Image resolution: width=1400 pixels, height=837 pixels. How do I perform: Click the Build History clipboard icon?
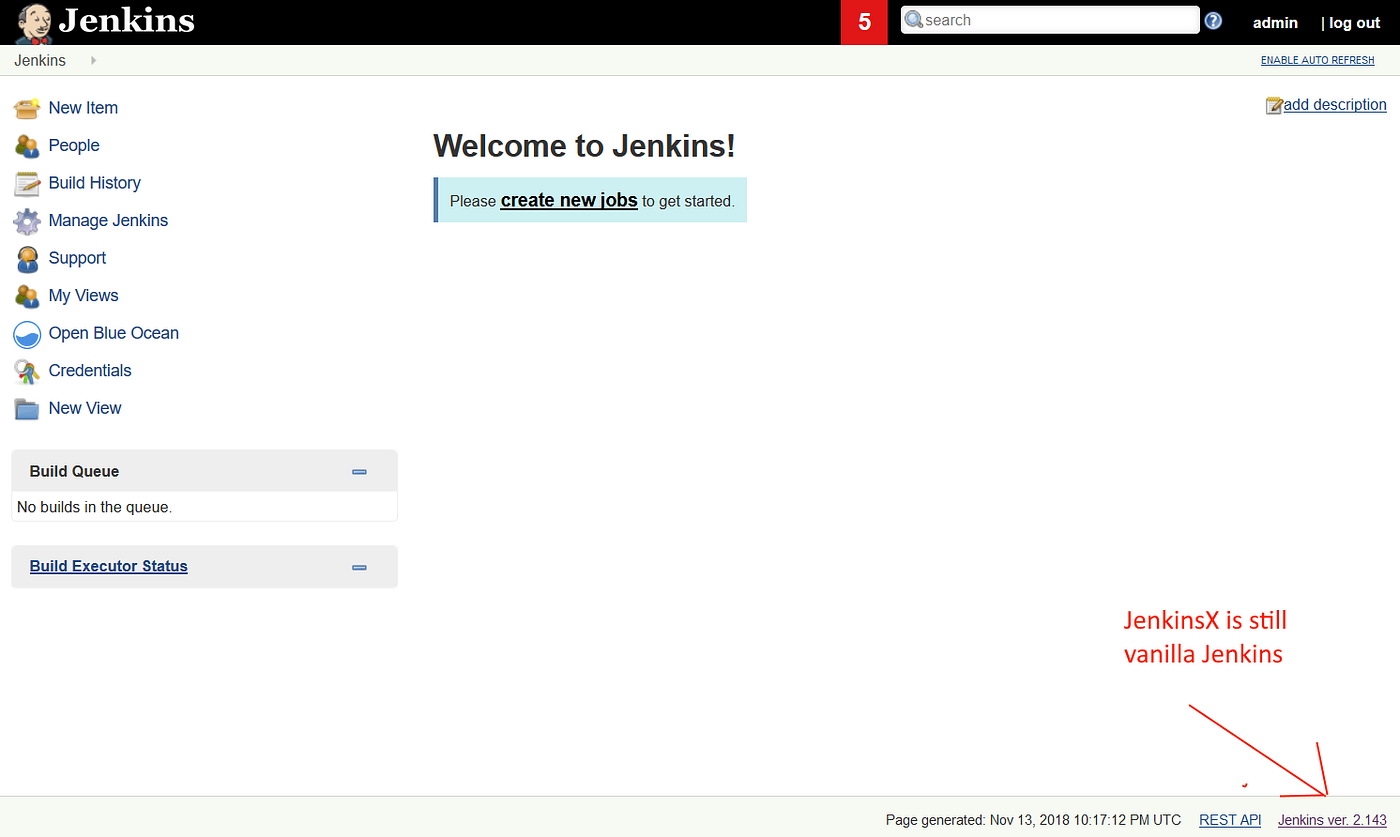[26, 182]
